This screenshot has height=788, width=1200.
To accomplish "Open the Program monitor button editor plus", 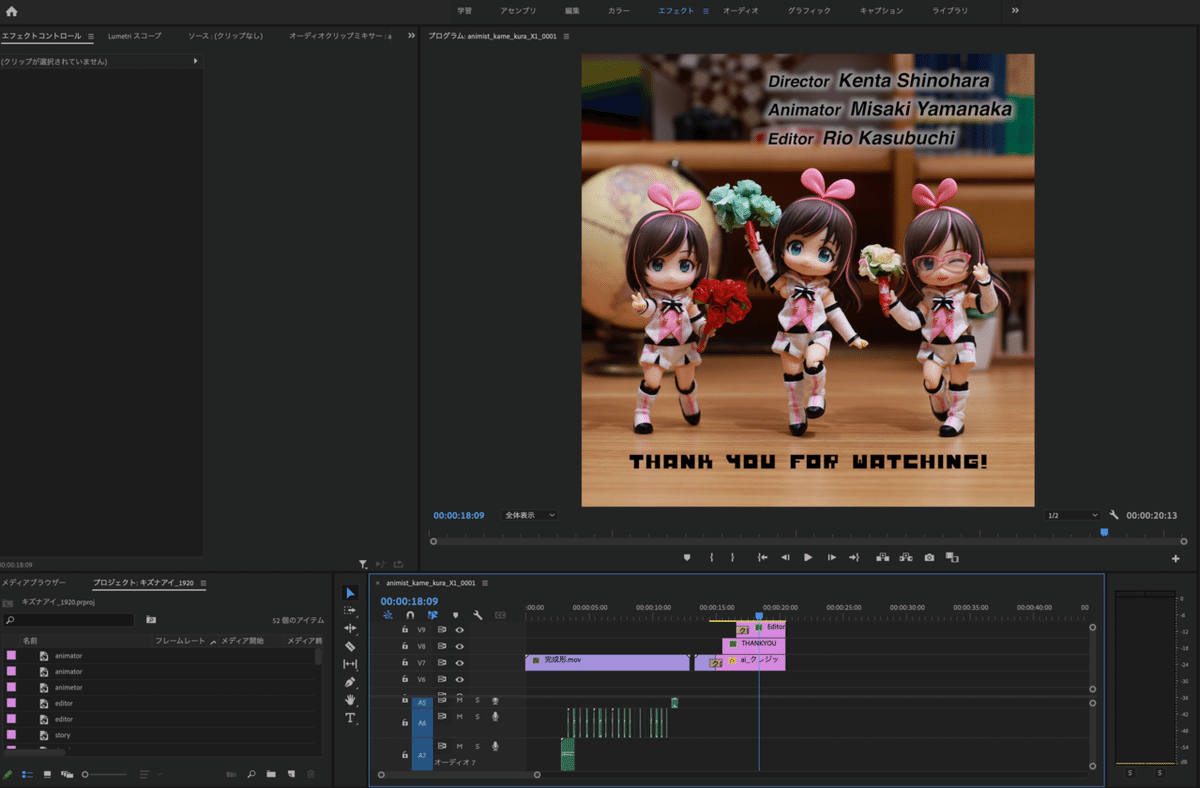I will 1176,558.
